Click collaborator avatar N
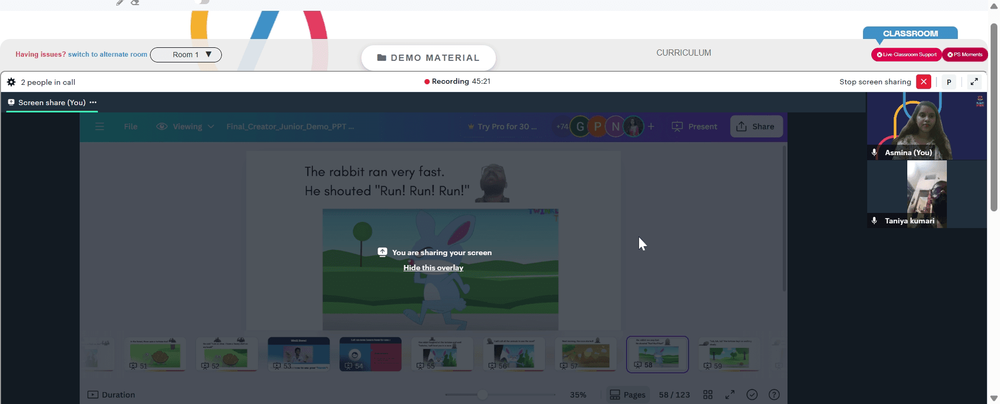This screenshot has width=1000, height=404. point(615,126)
